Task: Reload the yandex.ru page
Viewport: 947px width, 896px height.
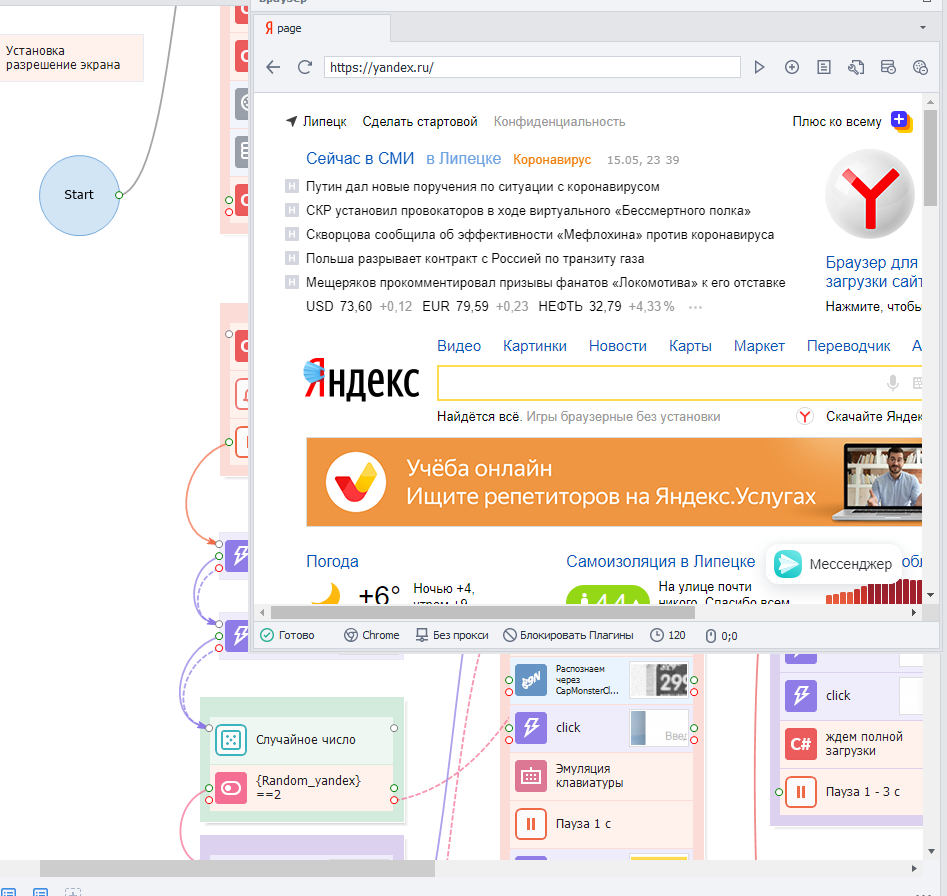Action: pos(305,67)
